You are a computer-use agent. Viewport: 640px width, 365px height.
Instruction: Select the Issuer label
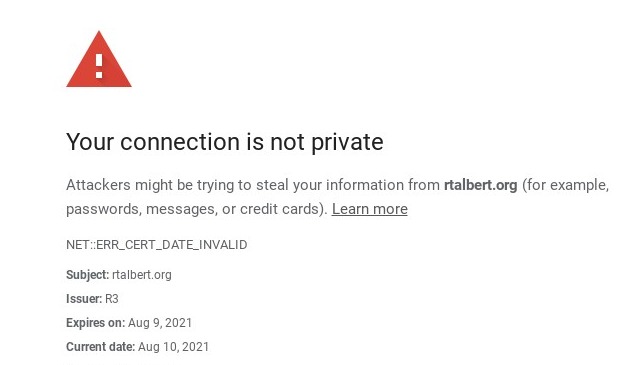coord(84,299)
